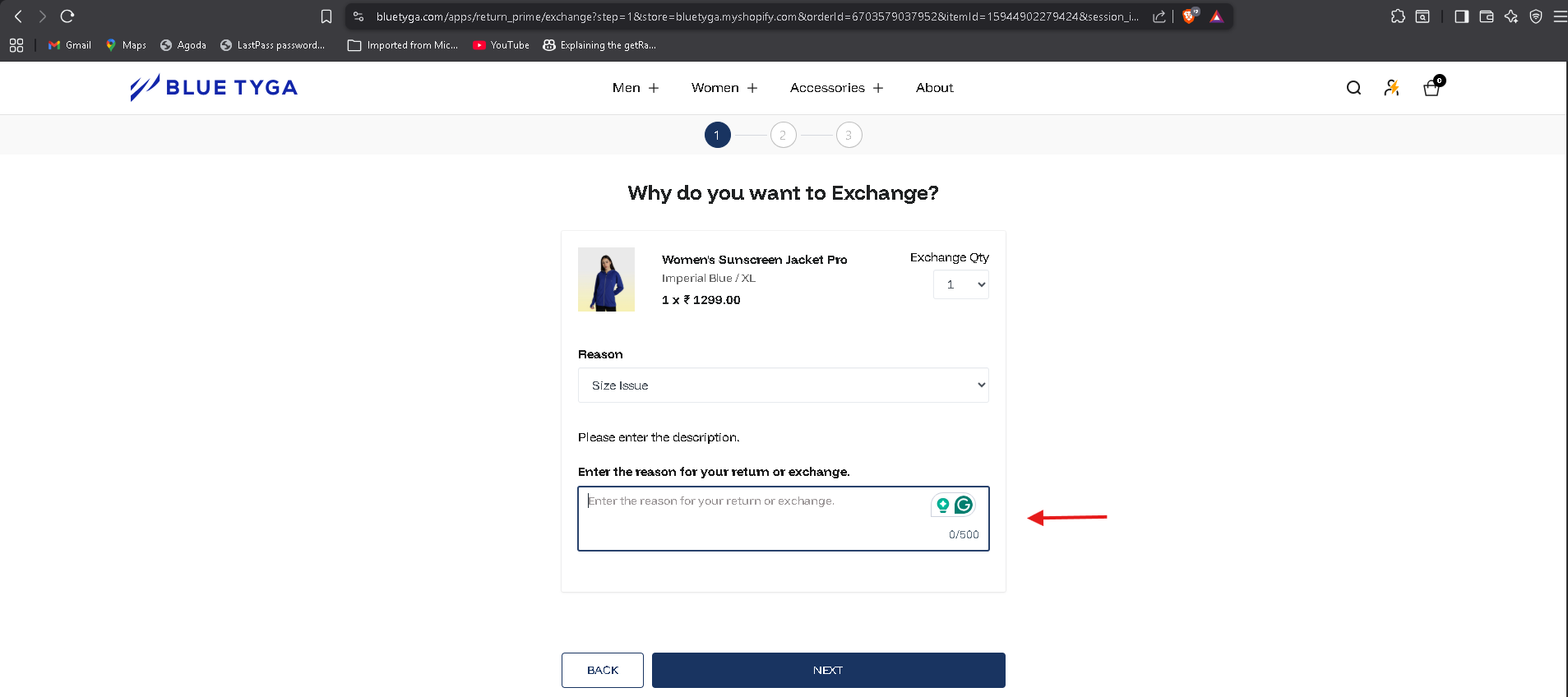The image size is (1568, 697).
Task: Reload the page with the refresh icon
Action: pos(67,16)
